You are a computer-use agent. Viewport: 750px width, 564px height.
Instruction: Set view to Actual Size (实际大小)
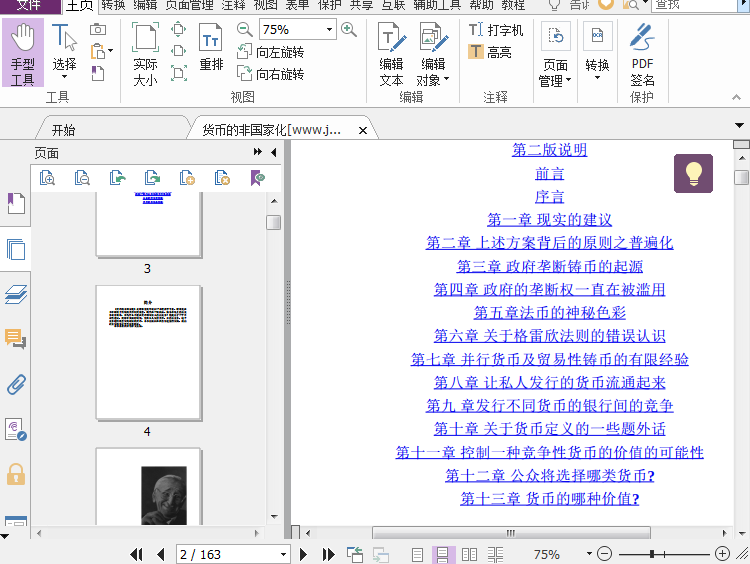point(145,54)
